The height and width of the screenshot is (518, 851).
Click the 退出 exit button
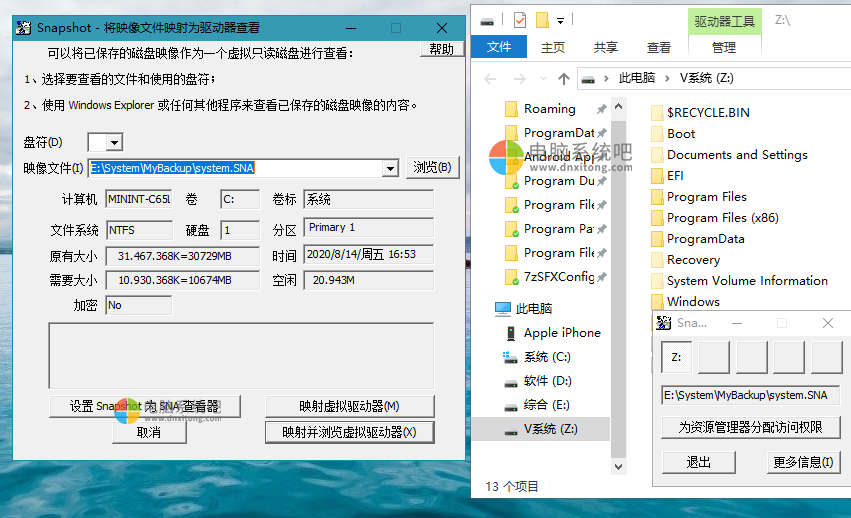tap(698, 462)
